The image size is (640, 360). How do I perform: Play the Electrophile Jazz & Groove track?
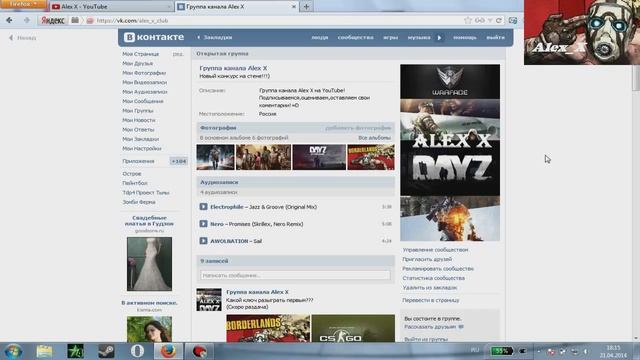[203, 207]
